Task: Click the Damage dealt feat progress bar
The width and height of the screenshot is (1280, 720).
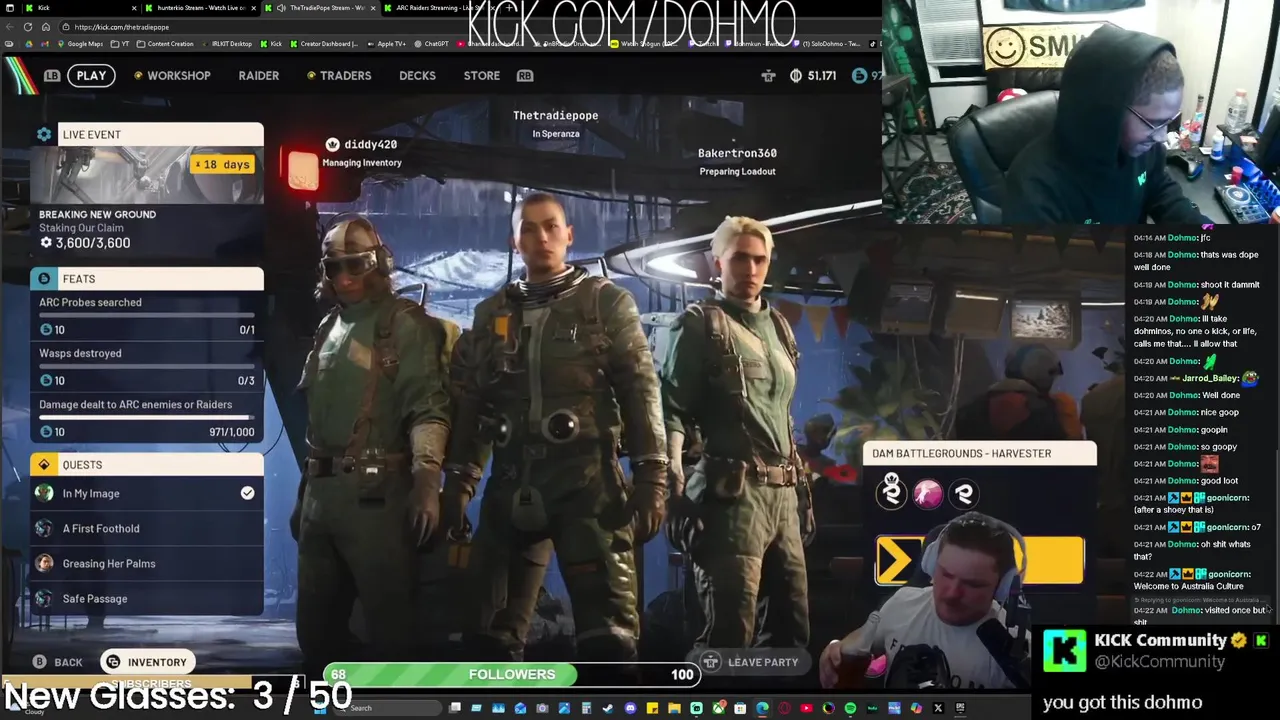Action: tap(146, 417)
